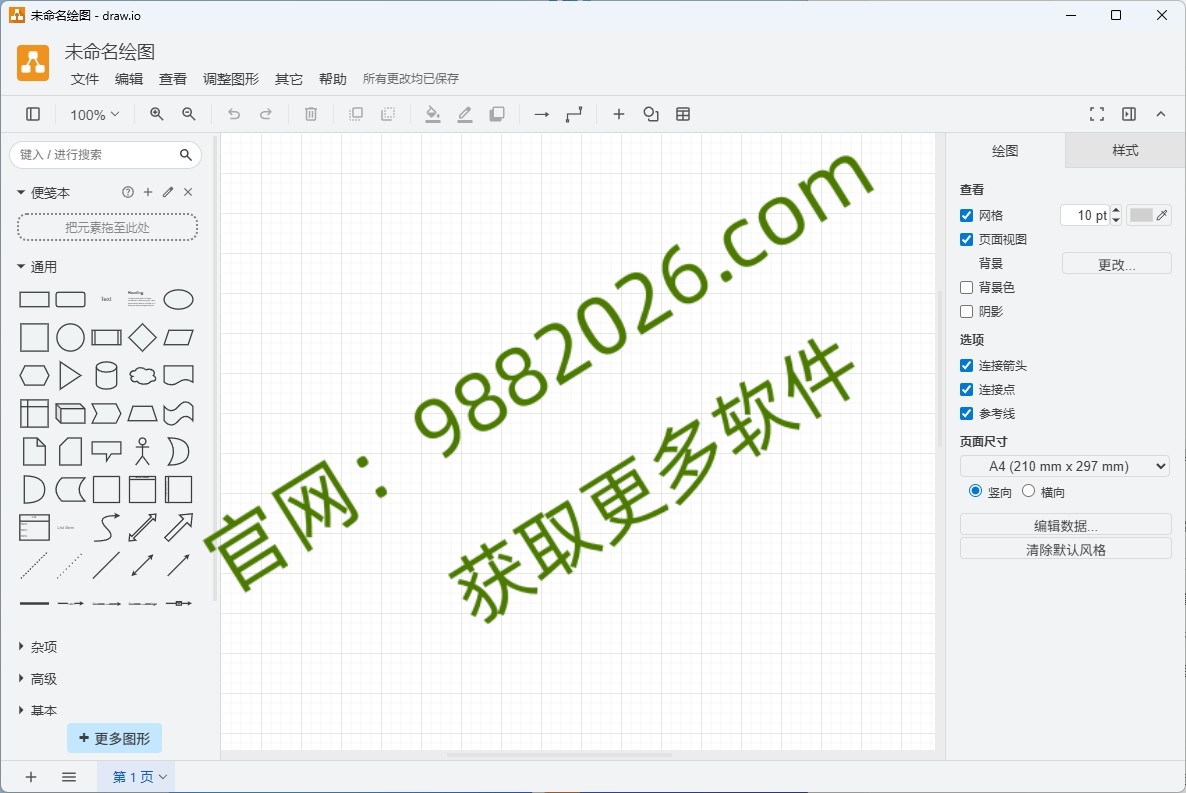The height and width of the screenshot is (793, 1186).
Task: Click the scratchpad help question icon
Action: [128, 192]
